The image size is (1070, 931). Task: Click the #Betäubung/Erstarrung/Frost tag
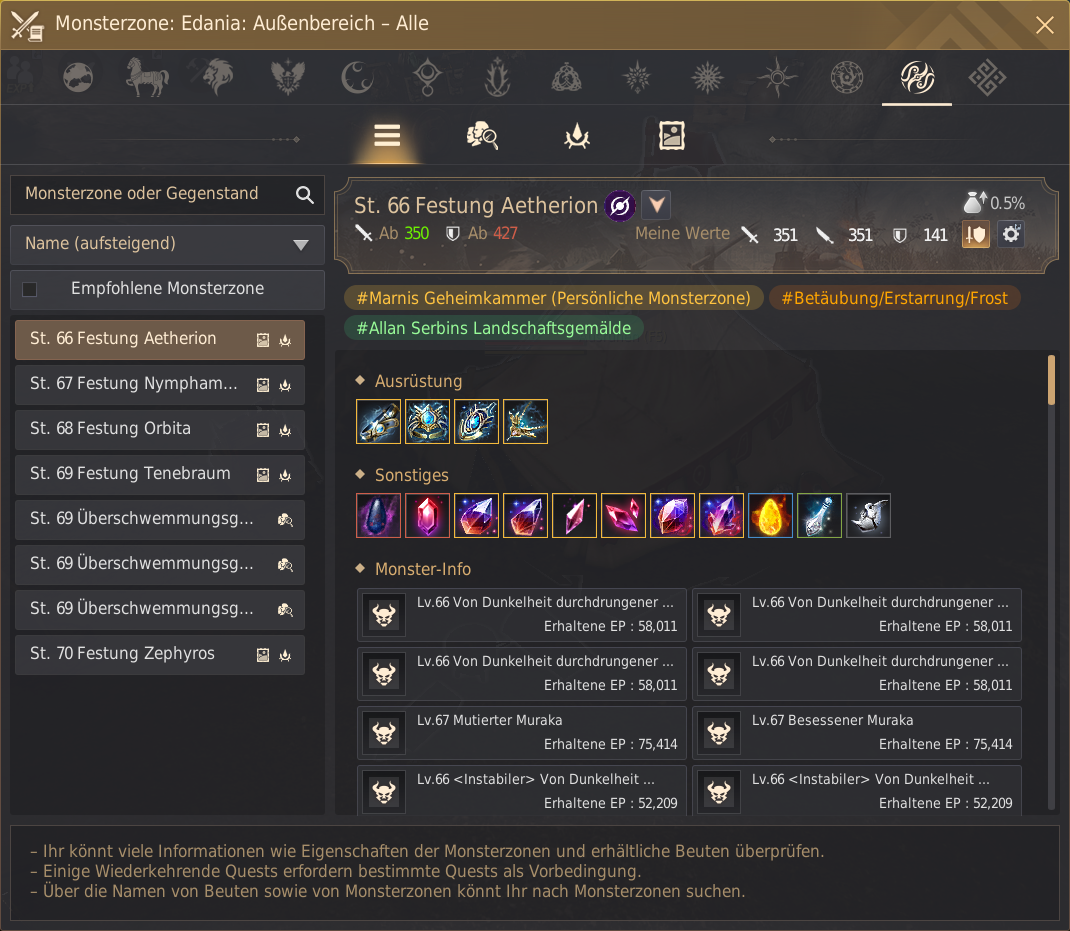[894, 298]
